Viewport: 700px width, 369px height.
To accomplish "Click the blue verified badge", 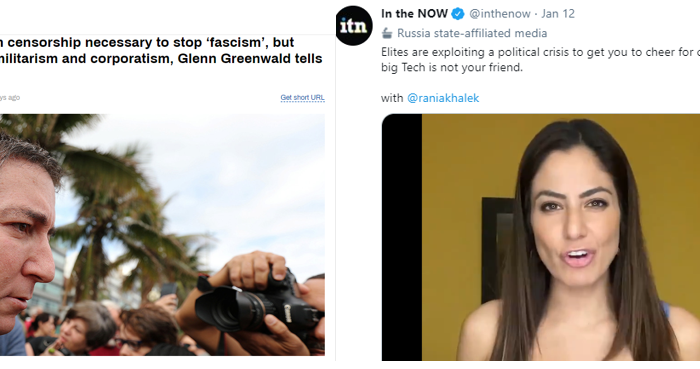I will pyautogui.click(x=458, y=14).
